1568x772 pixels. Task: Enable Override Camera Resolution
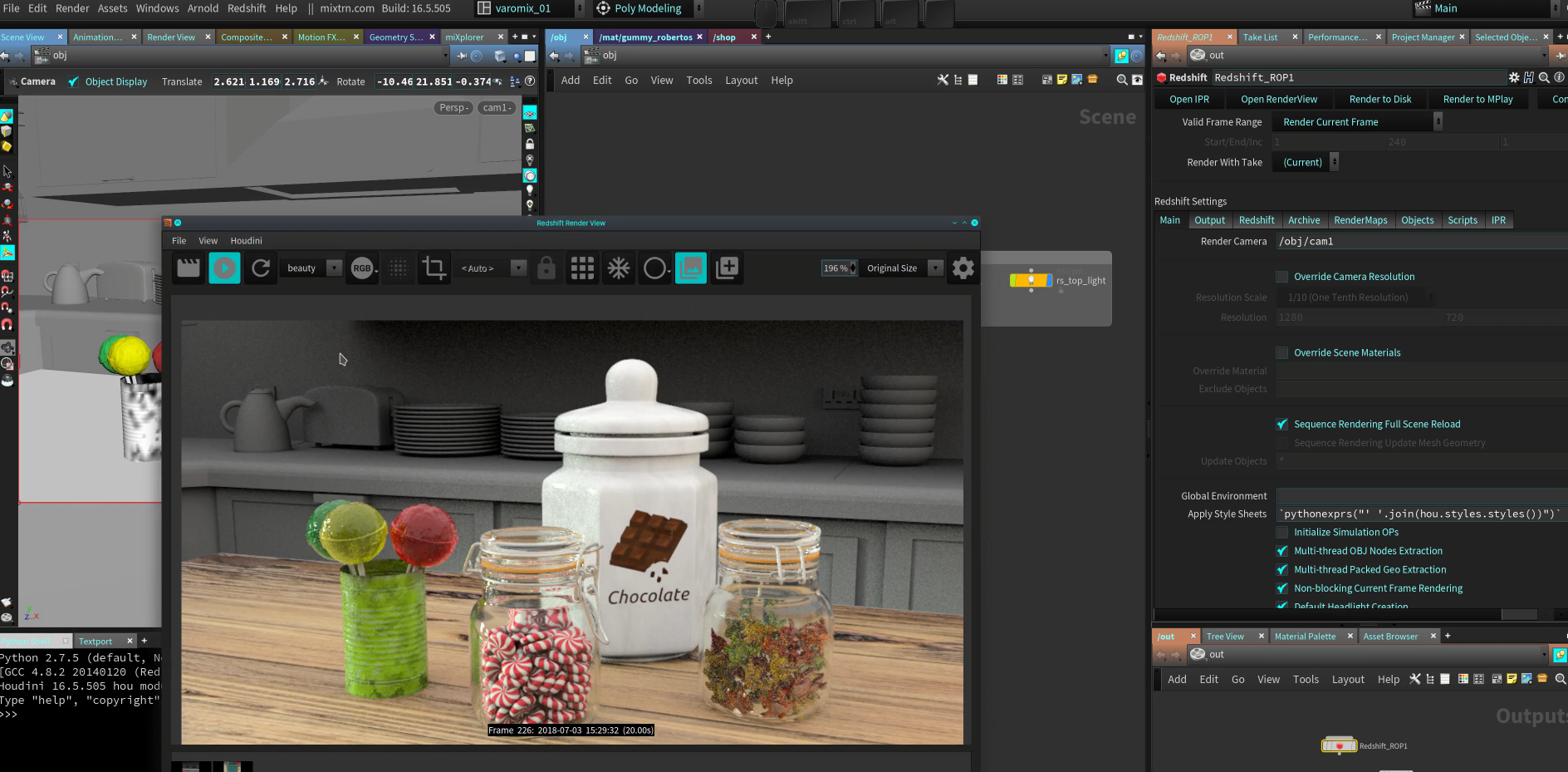pyautogui.click(x=1281, y=277)
